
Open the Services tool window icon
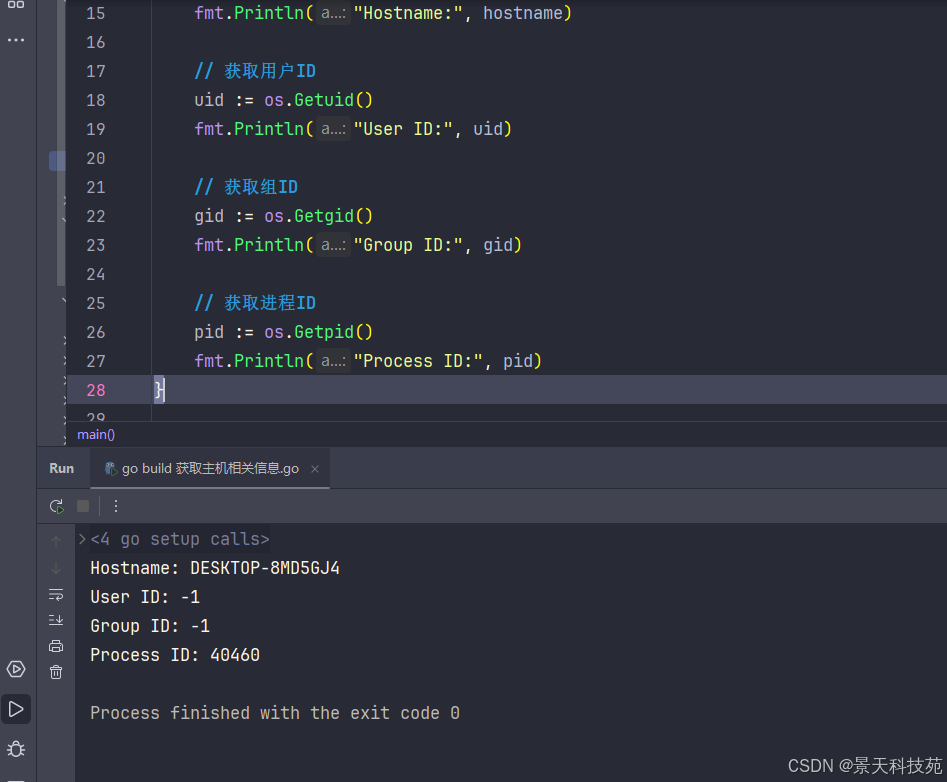point(16,669)
